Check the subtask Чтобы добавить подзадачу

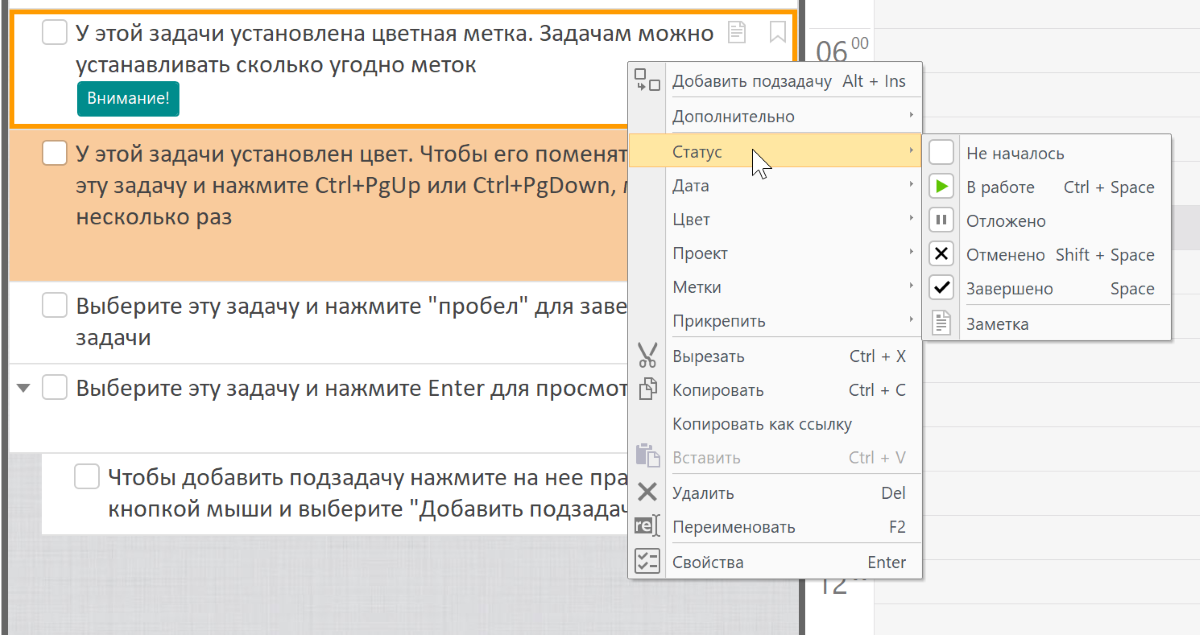click(87, 476)
